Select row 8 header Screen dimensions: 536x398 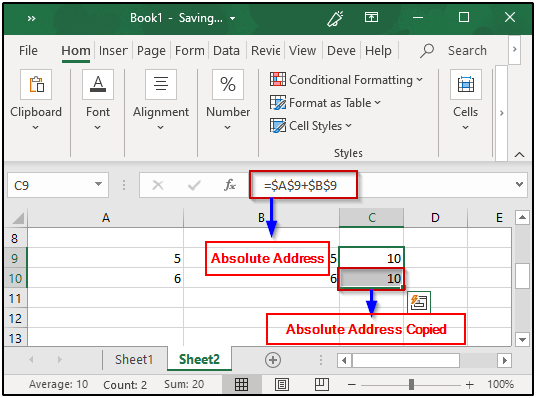coord(15,238)
